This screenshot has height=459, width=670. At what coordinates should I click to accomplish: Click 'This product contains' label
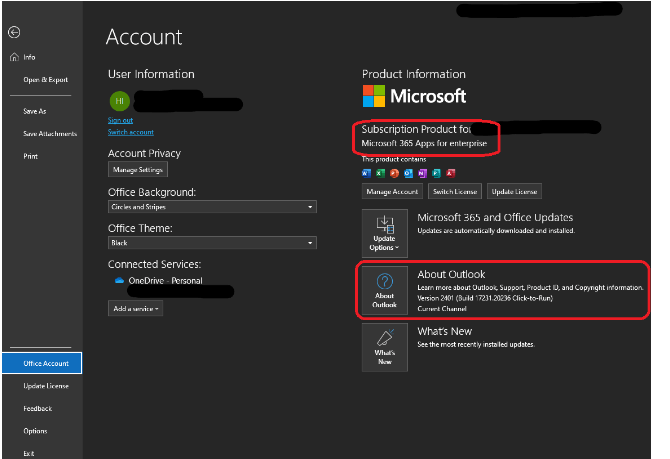click(394, 159)
